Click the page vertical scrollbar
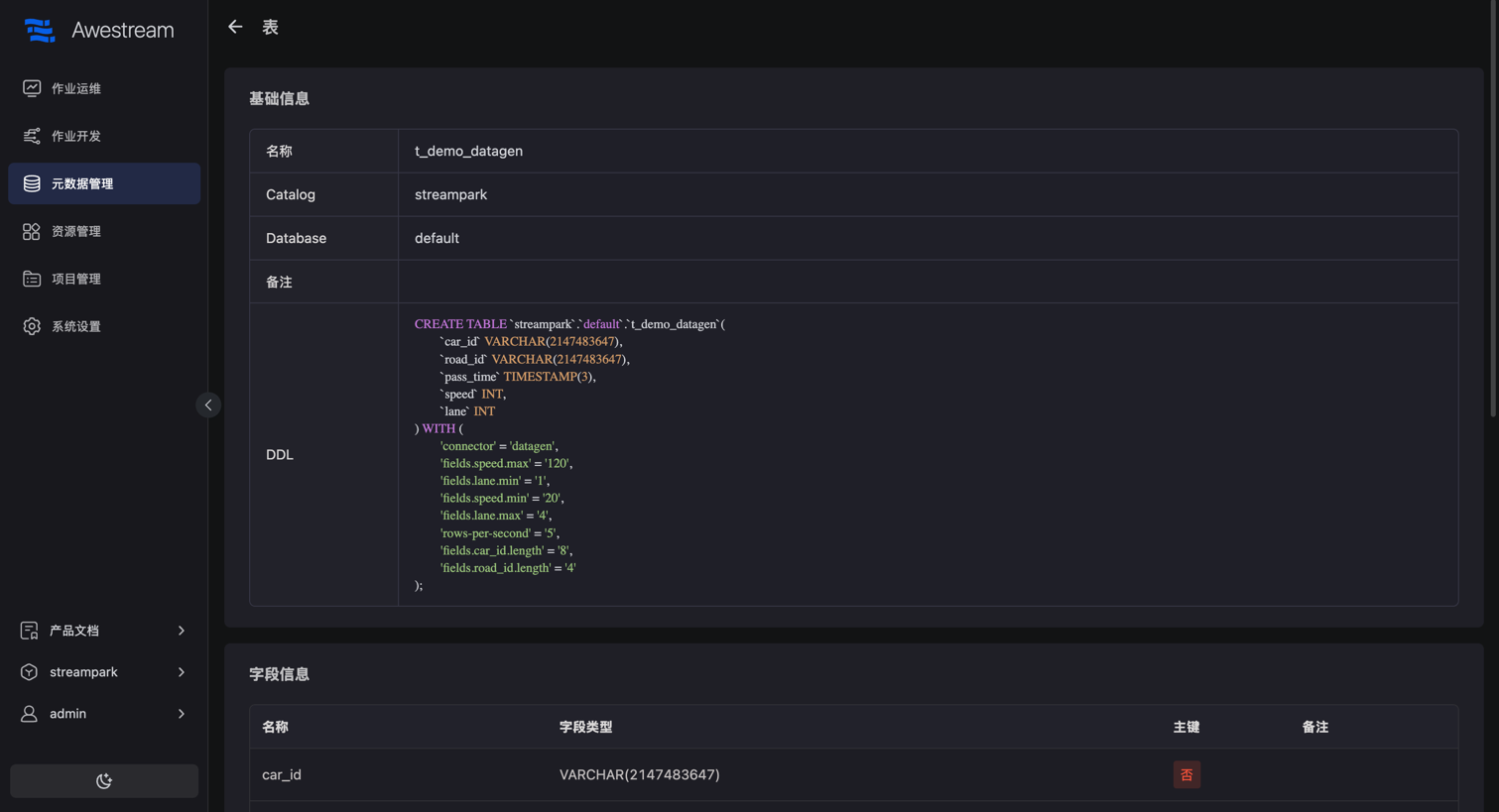The width and height of the screenshot is (1499, 812). click(1494, 208)
